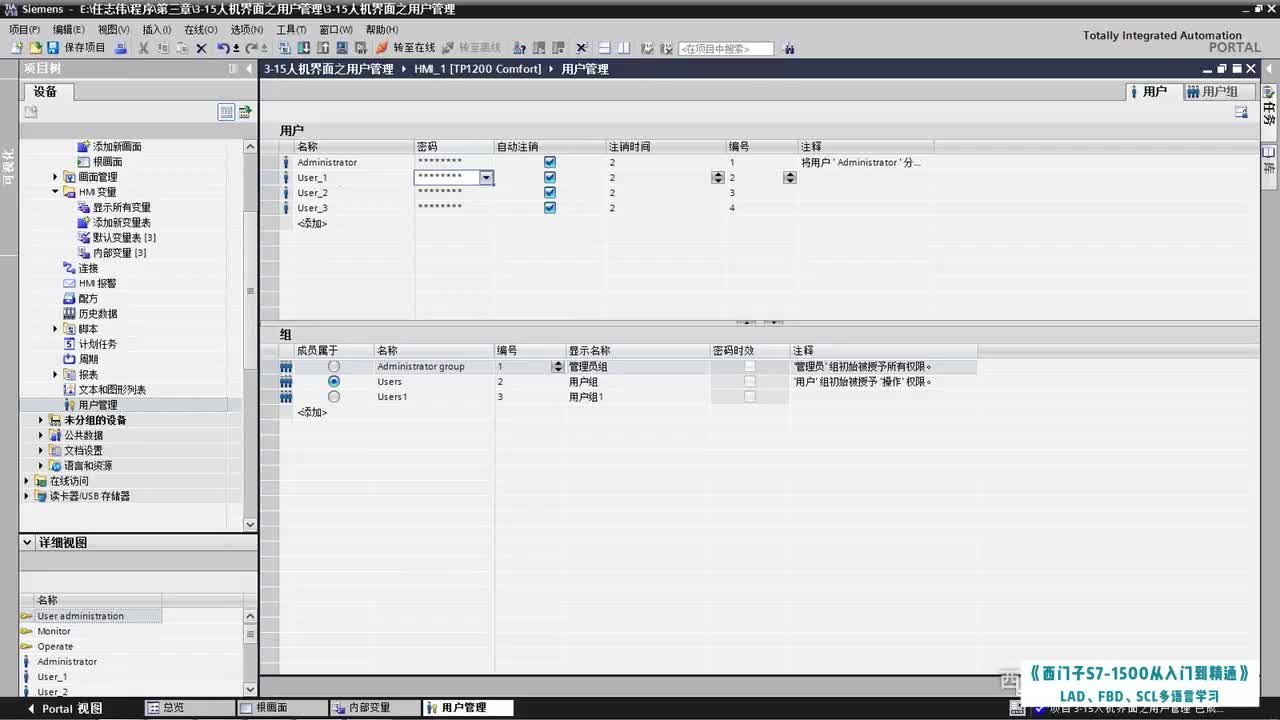Click the Administrator group row icon

point(286,367)
